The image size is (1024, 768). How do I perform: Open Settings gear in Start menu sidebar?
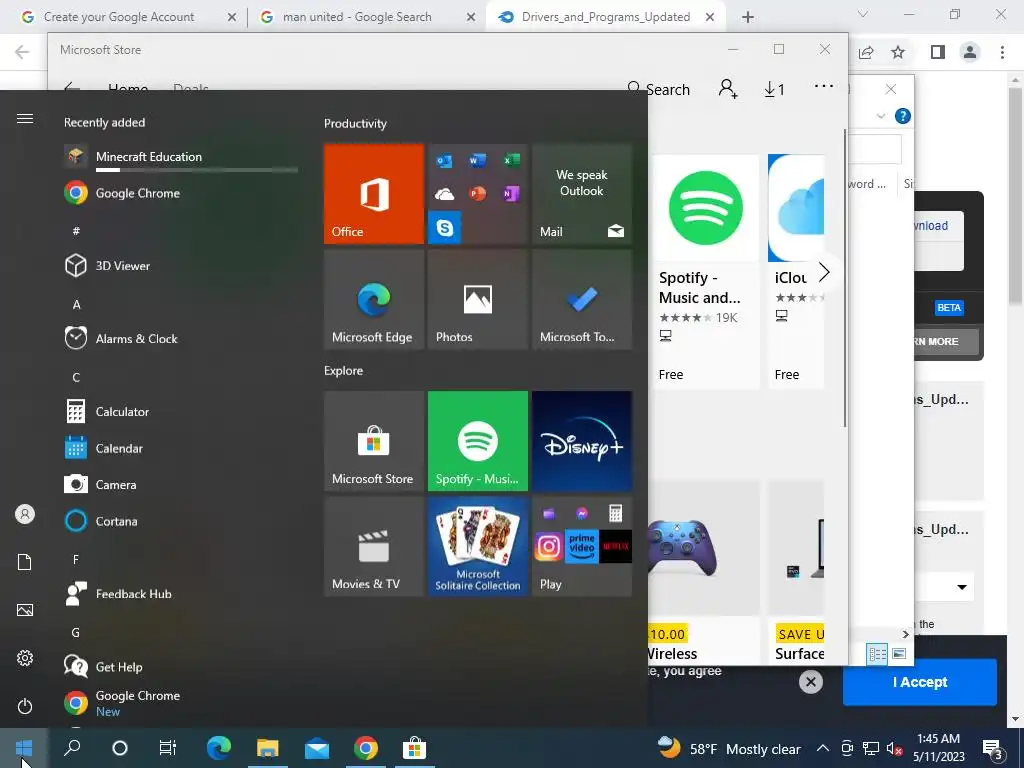[x=25, y=658]
